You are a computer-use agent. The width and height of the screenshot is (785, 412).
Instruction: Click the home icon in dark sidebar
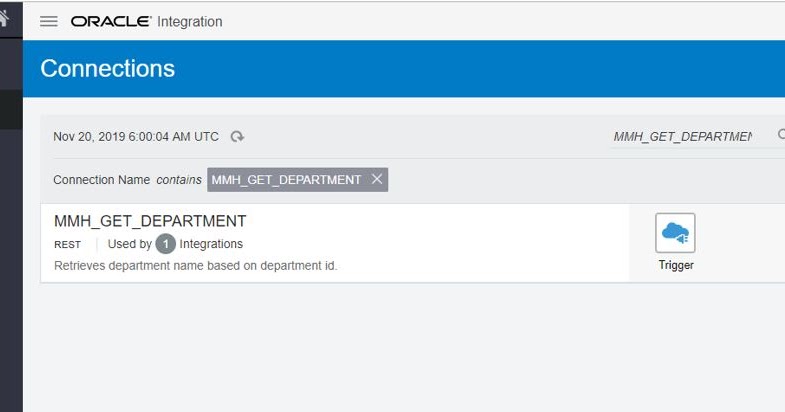tap(4, 18)
